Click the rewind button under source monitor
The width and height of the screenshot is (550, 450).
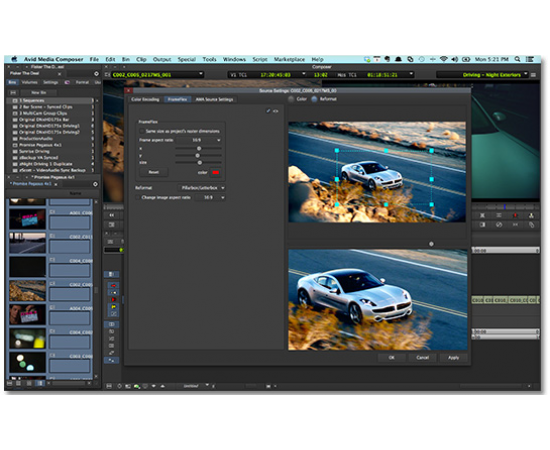tap(112, 215)
